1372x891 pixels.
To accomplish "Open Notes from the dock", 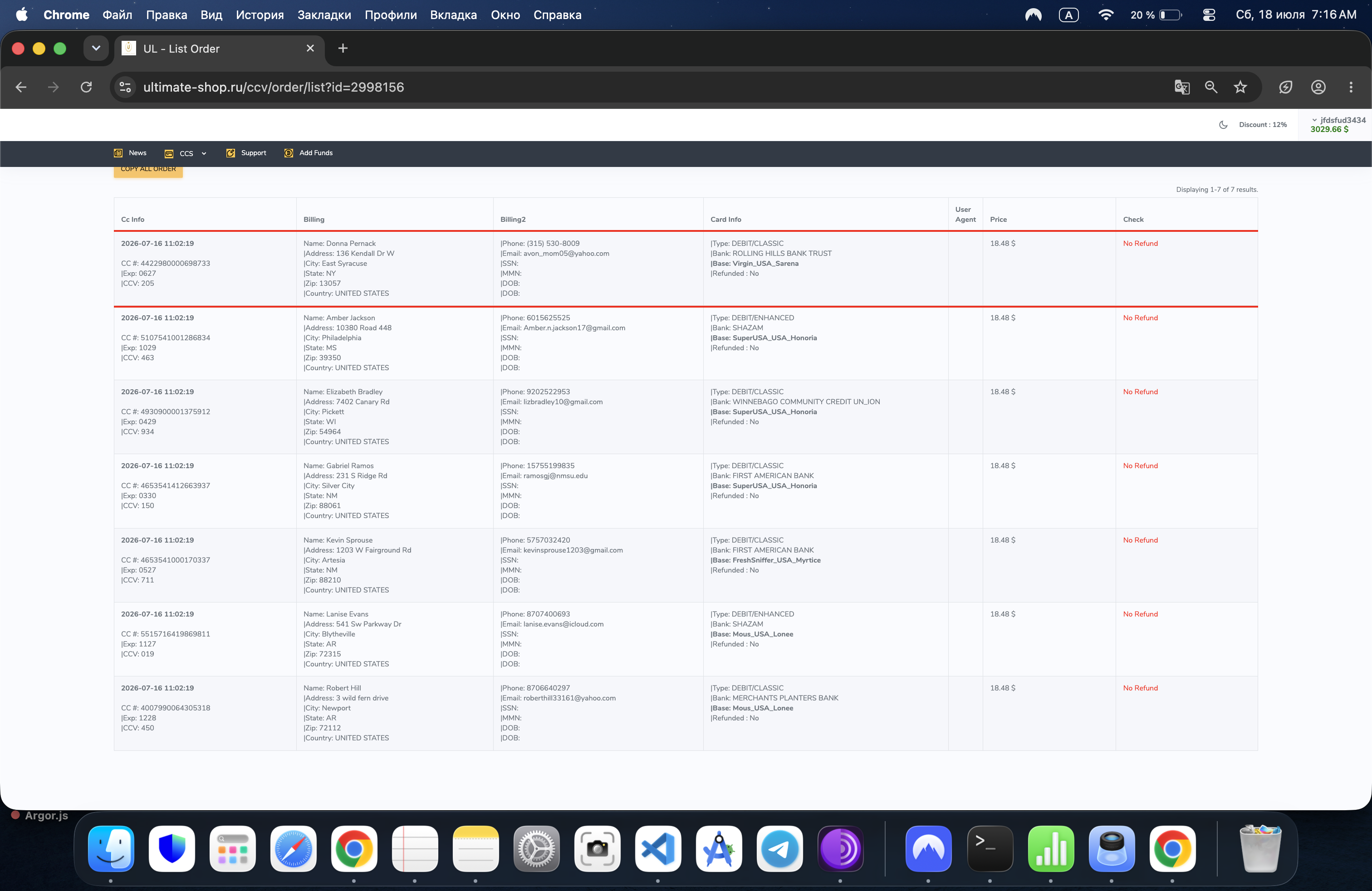I will [475, 848].
